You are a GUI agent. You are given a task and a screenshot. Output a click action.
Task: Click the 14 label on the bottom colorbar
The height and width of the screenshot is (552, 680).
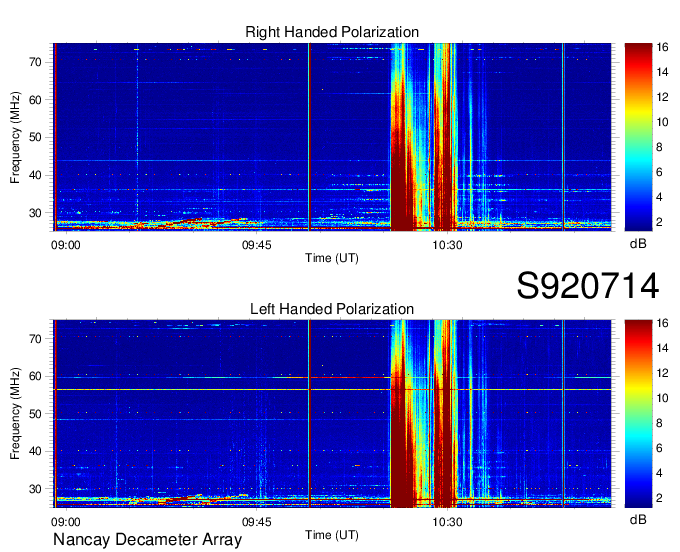click(662, 348)
